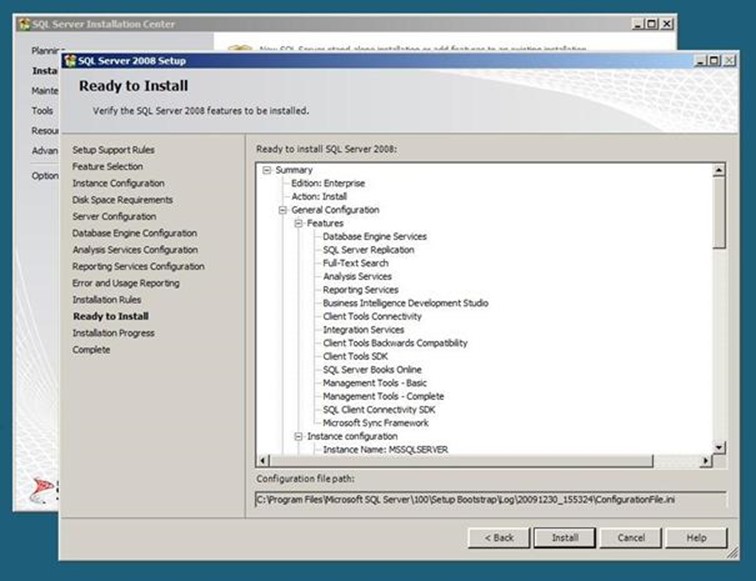Click the SQL Server 2008 Setup title icon

click(70, 61)
